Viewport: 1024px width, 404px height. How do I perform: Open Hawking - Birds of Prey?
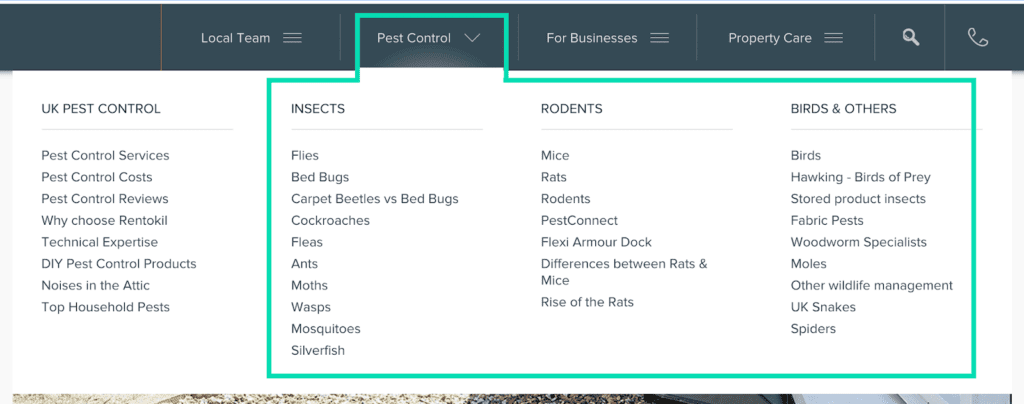click(x=861, y=177)
